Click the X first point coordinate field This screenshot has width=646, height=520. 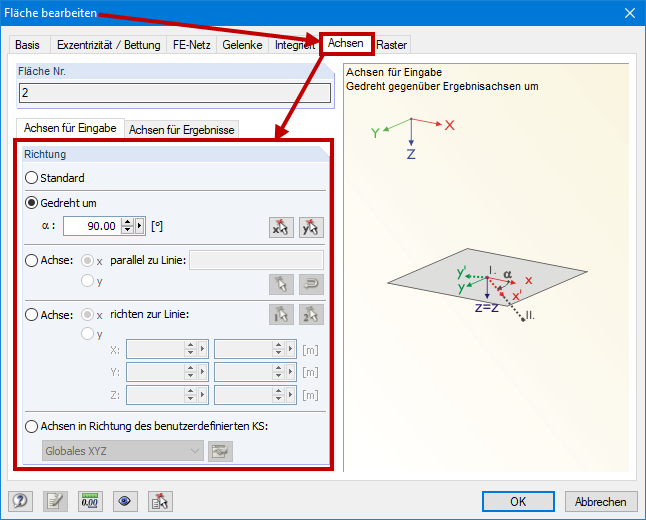tap(155, 349)
